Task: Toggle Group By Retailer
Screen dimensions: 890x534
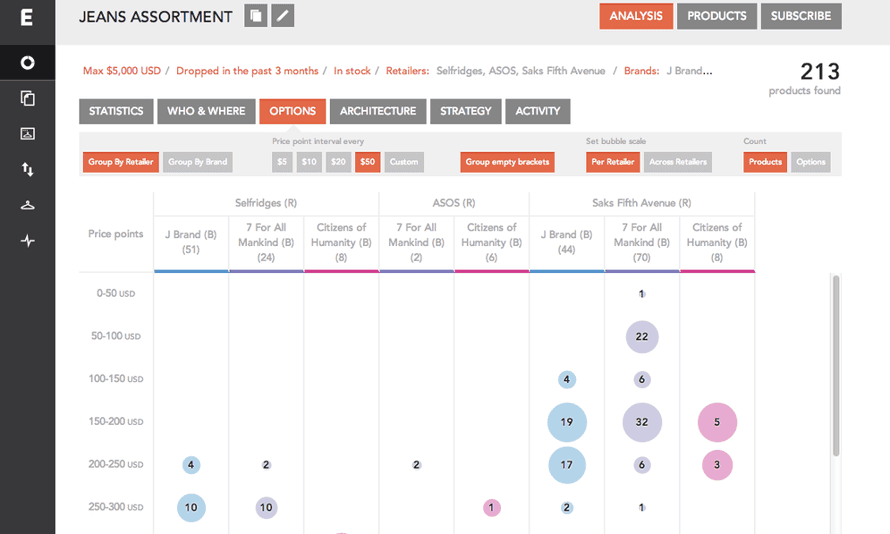Action: 120,162
